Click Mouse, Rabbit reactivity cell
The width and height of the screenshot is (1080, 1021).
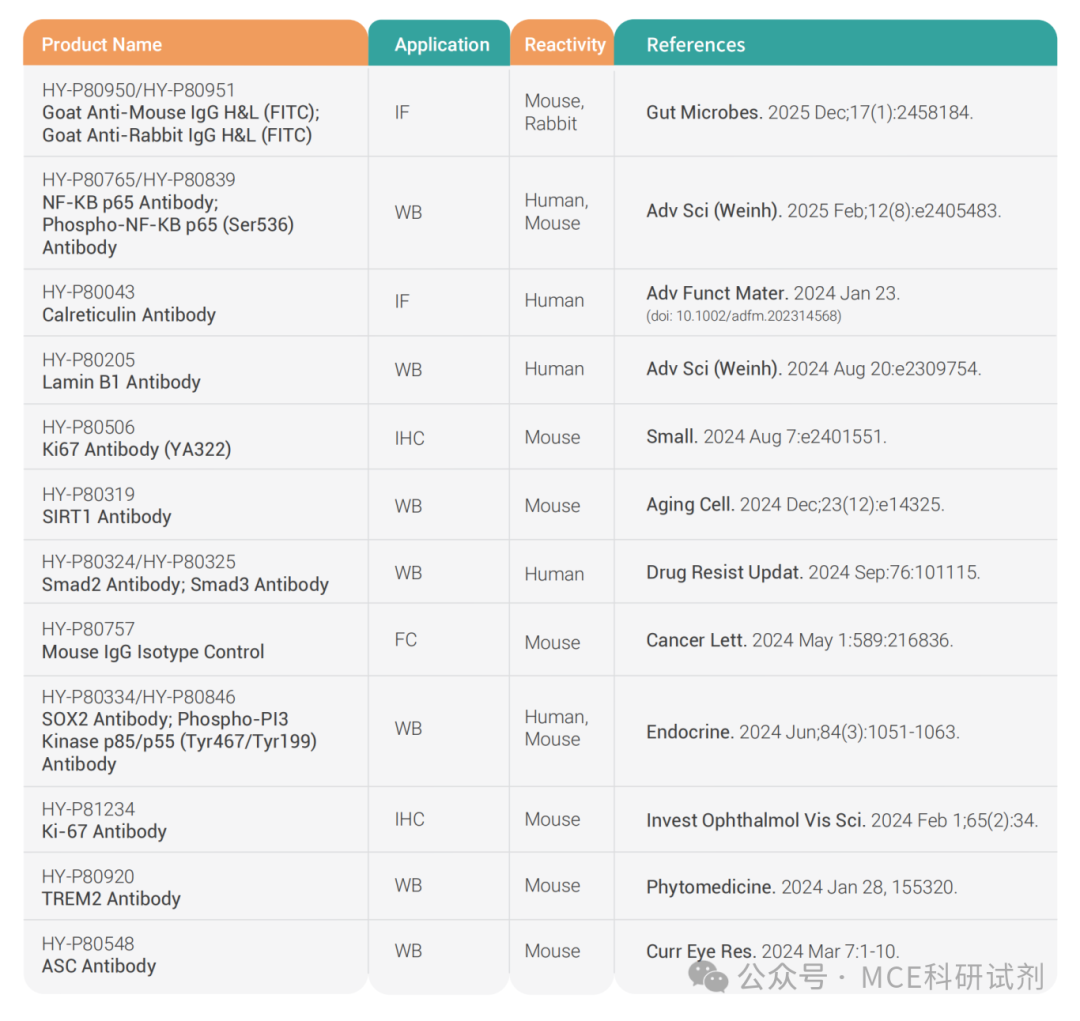(x=554, y=112)
